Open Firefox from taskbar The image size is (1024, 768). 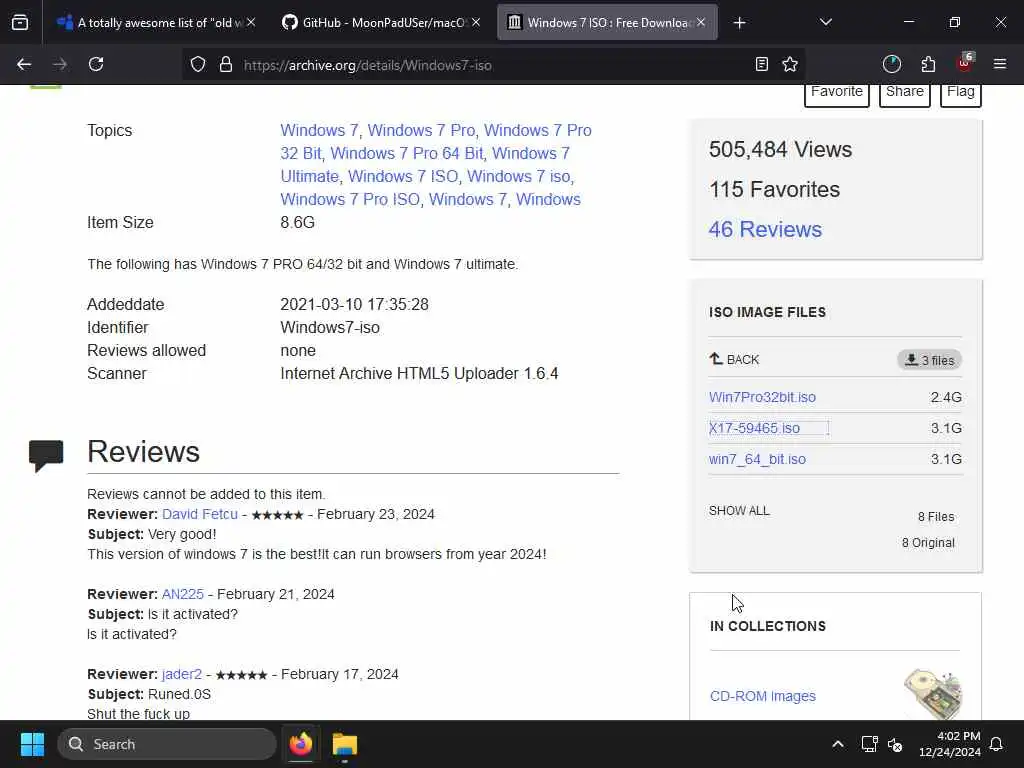301,744
